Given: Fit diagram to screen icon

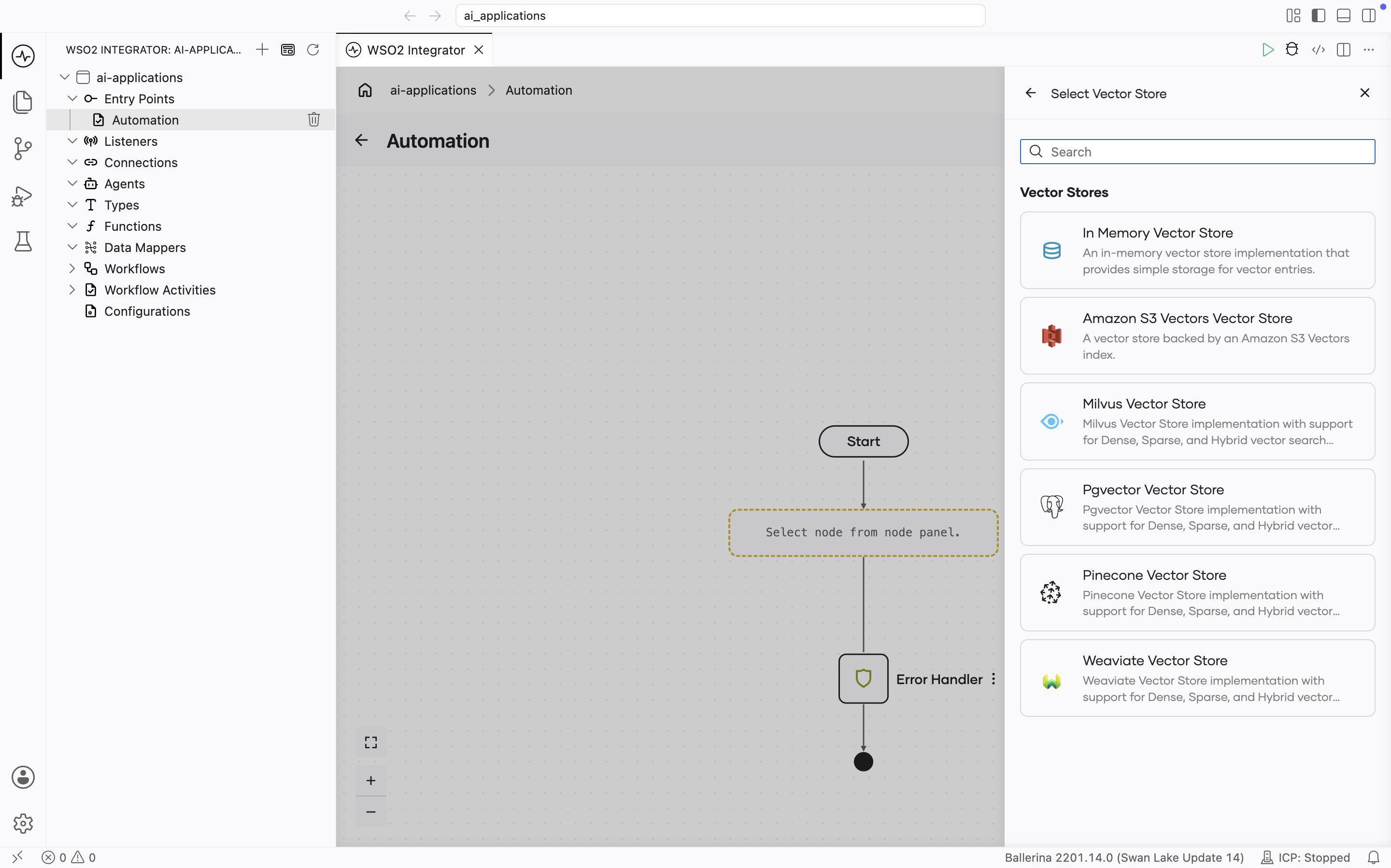Looking at the screenshot, I should (371, 742).
